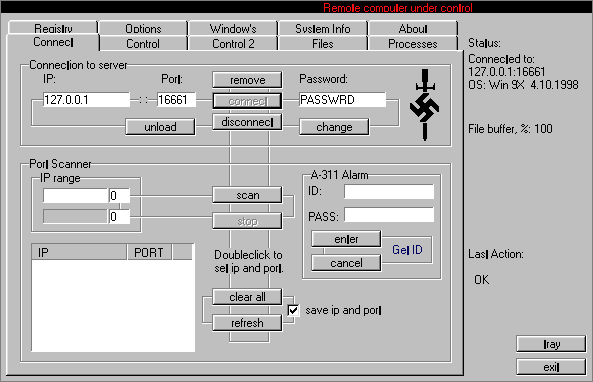Click the clear all button
The image size is (593, 382).
pyautogui.click(x=247, y=297)
